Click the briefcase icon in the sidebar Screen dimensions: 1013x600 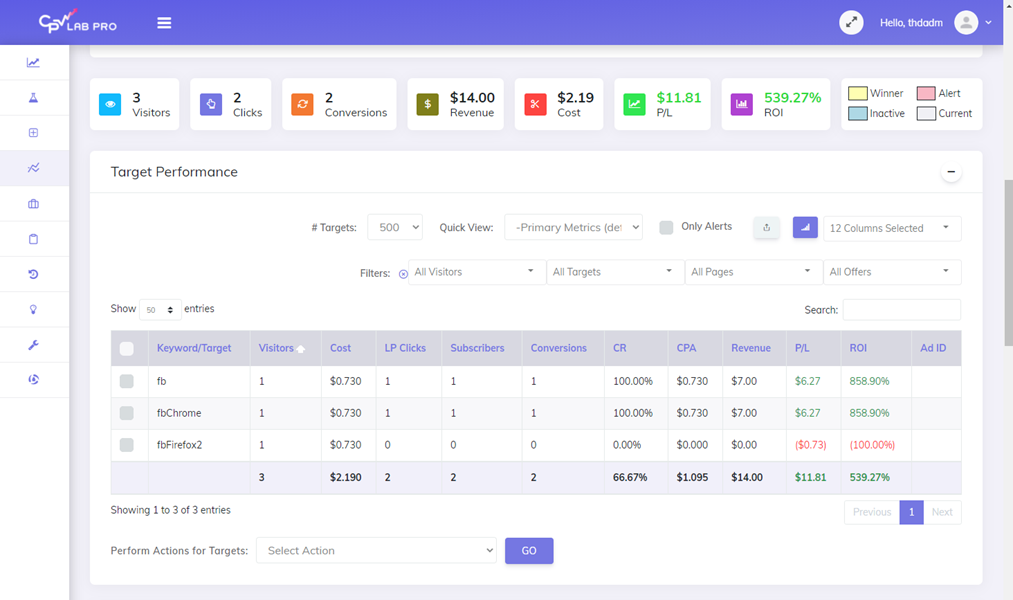click(33, 203)
